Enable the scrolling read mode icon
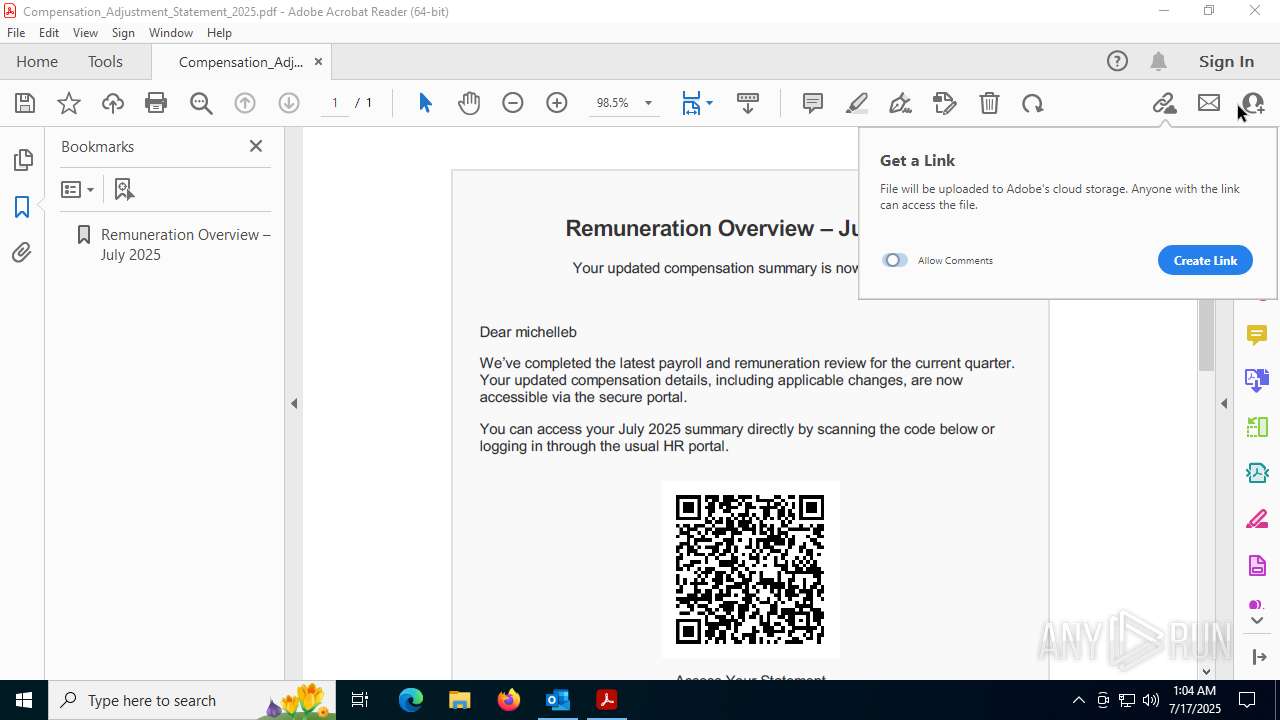The width and height of the screenshot is (1280, 720). coord(748,103)
